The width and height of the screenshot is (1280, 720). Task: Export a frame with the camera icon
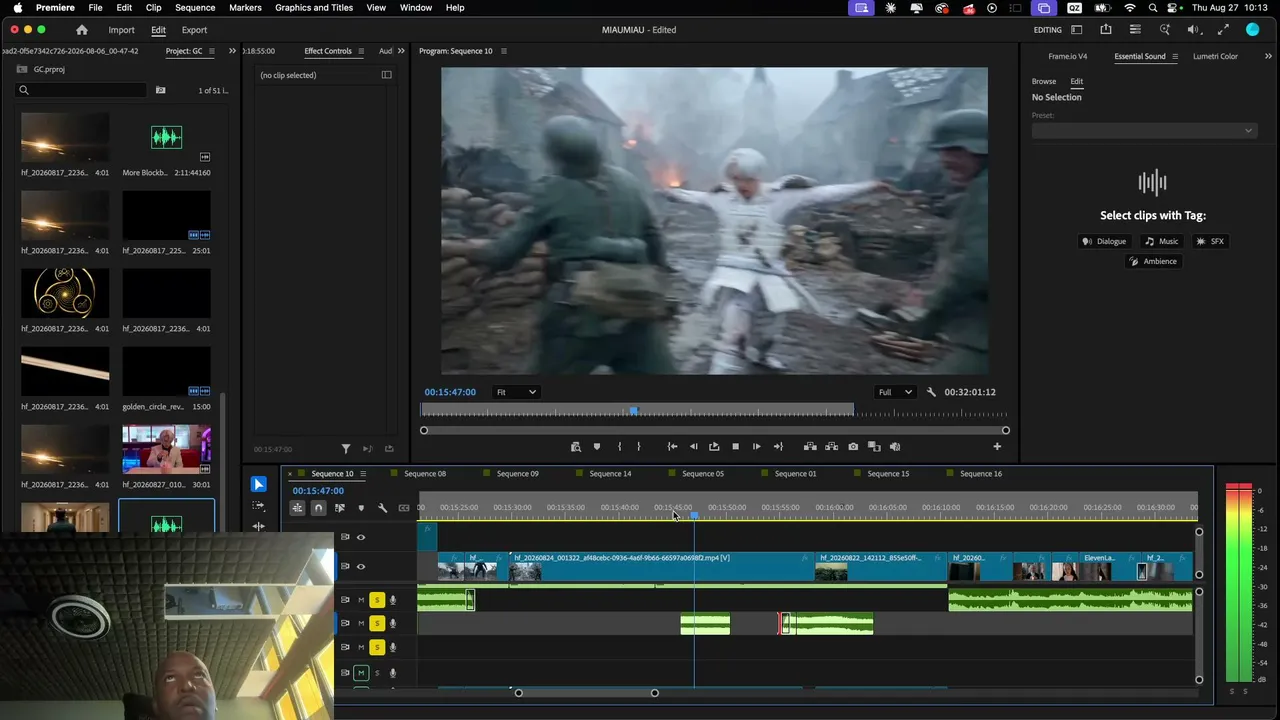pyautogui.click(x=853, y=447)
